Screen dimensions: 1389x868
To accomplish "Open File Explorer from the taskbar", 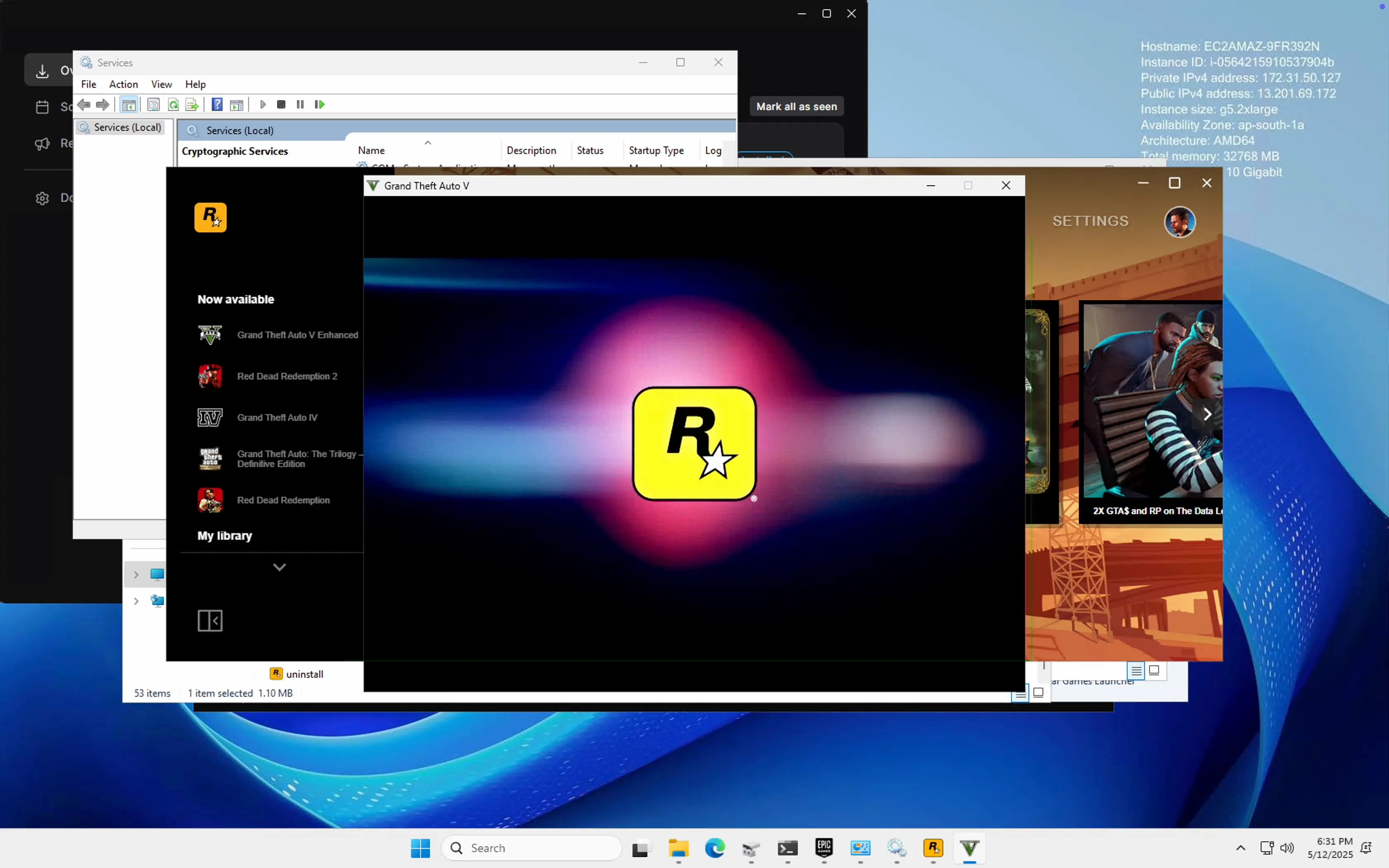I will pyautogui.click(x=678, y=848).
